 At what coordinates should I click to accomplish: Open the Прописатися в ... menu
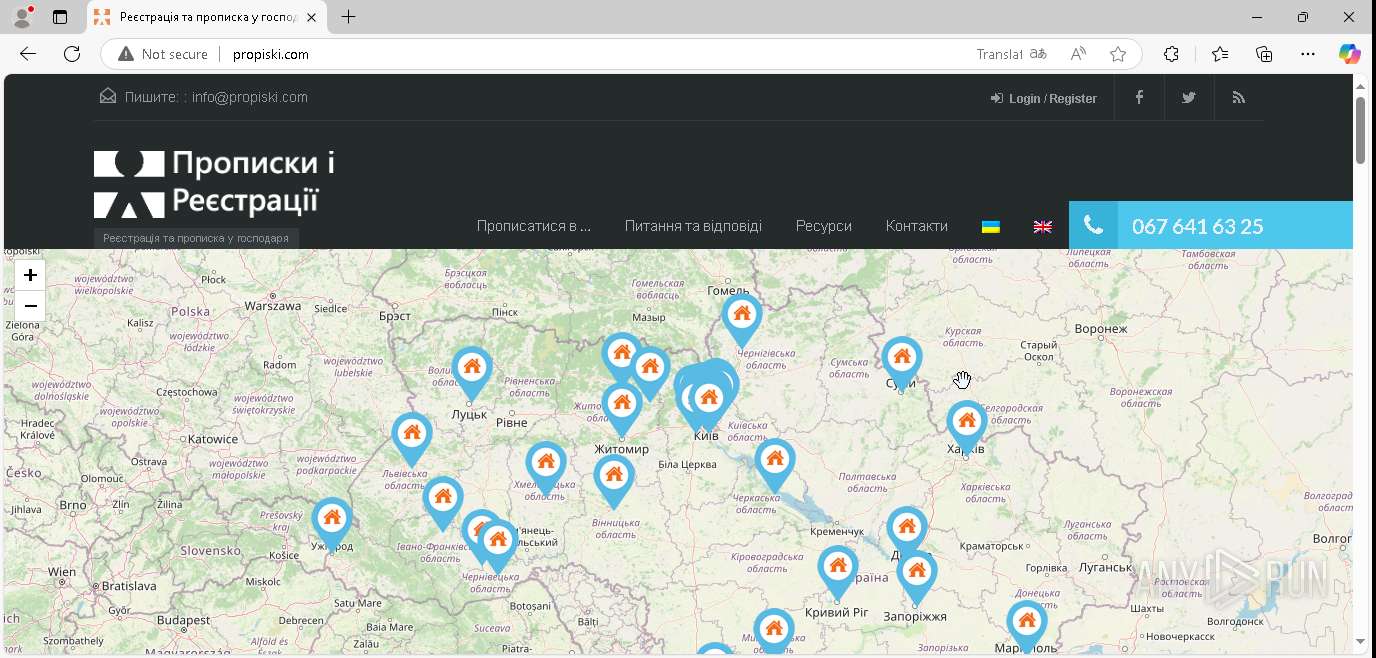tap(534, 226)
